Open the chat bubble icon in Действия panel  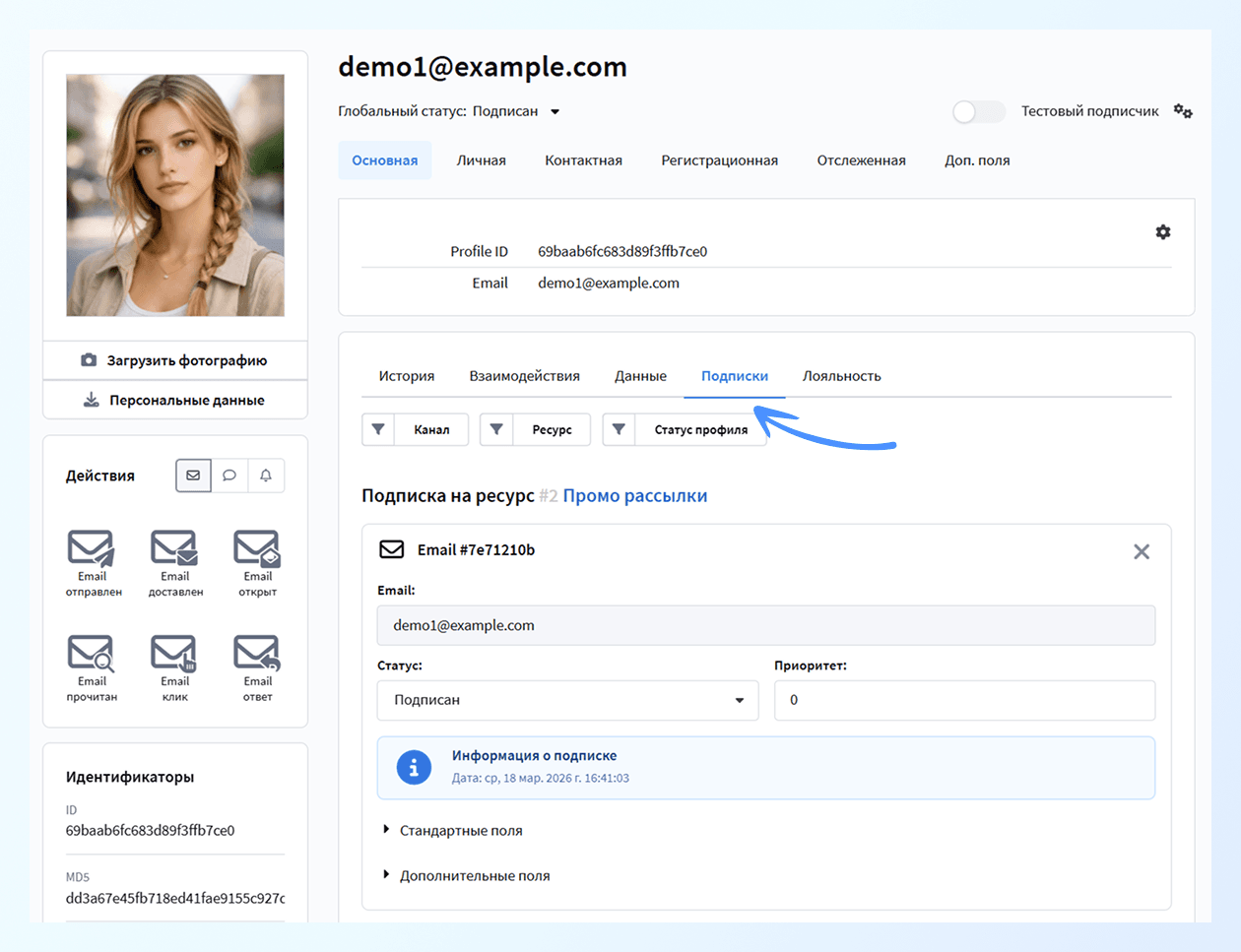[x=229, y=476]
